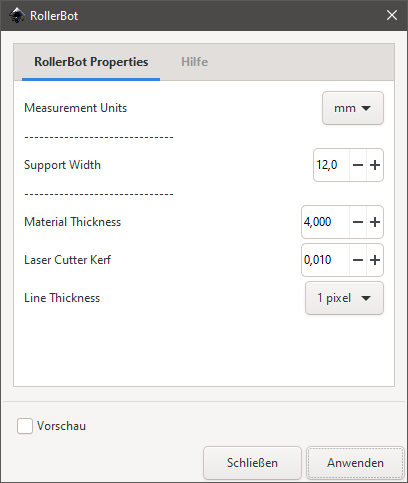The width and height of the screenshot is (408, 483).
Task: Click the Vorschau label text
Action: click(61, 426)
